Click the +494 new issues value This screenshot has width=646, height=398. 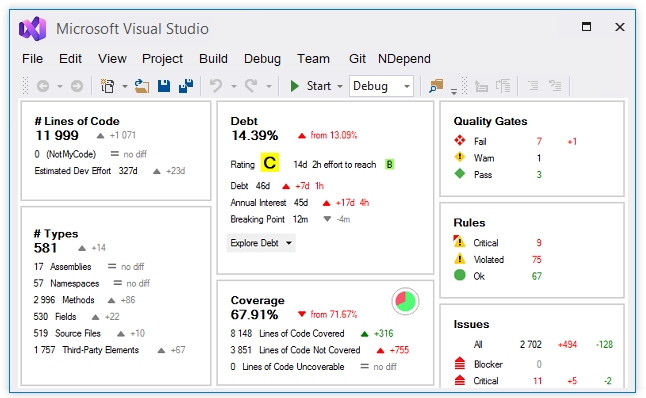click(x=567, y=344)
